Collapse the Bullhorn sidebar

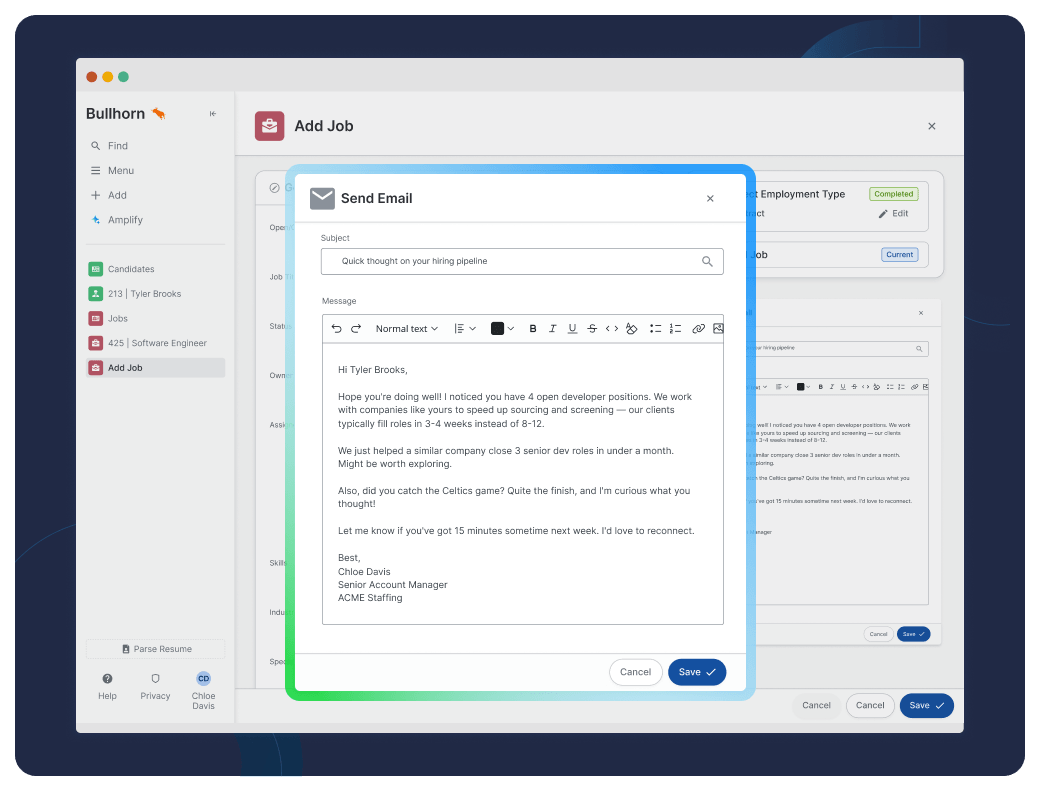(213, 113)
